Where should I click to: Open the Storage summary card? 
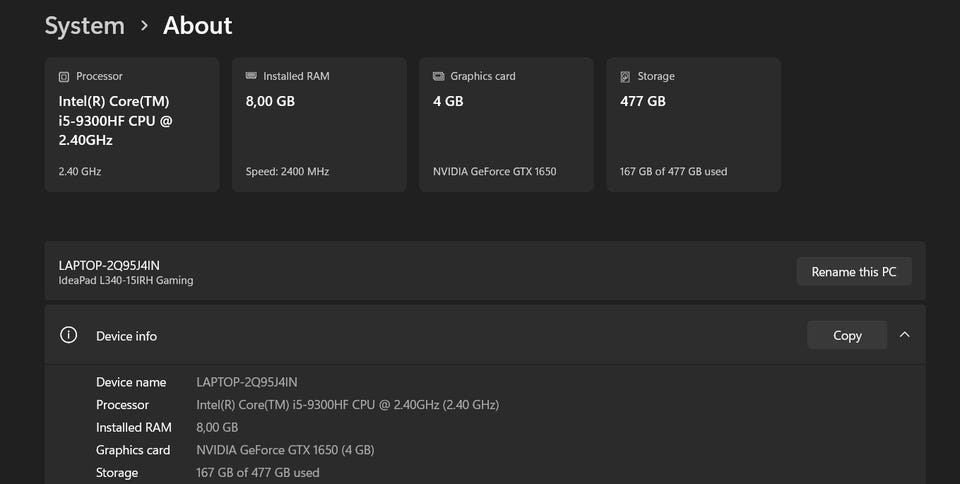694,125
